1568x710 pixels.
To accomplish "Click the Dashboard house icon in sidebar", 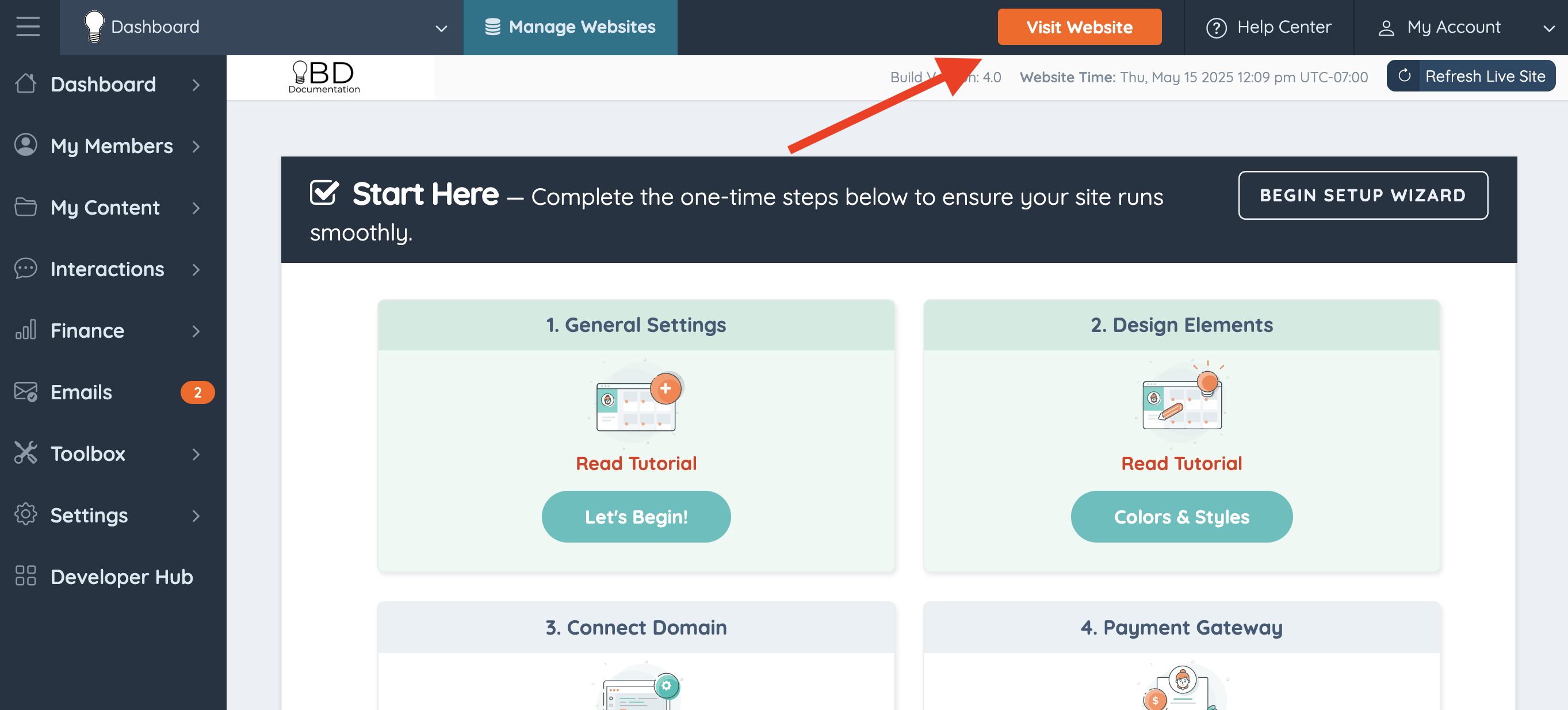I will pos(25,84).
